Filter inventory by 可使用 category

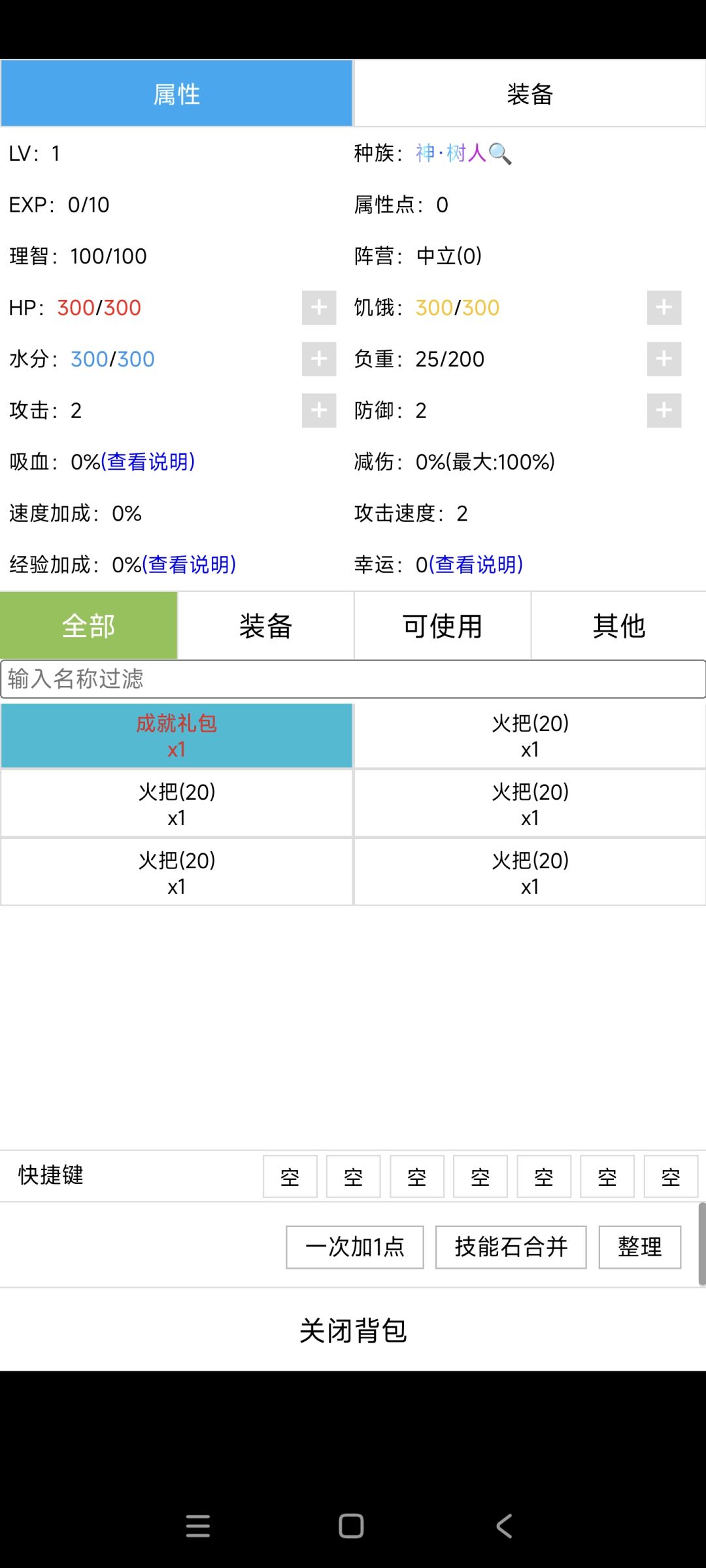[443, 626]
